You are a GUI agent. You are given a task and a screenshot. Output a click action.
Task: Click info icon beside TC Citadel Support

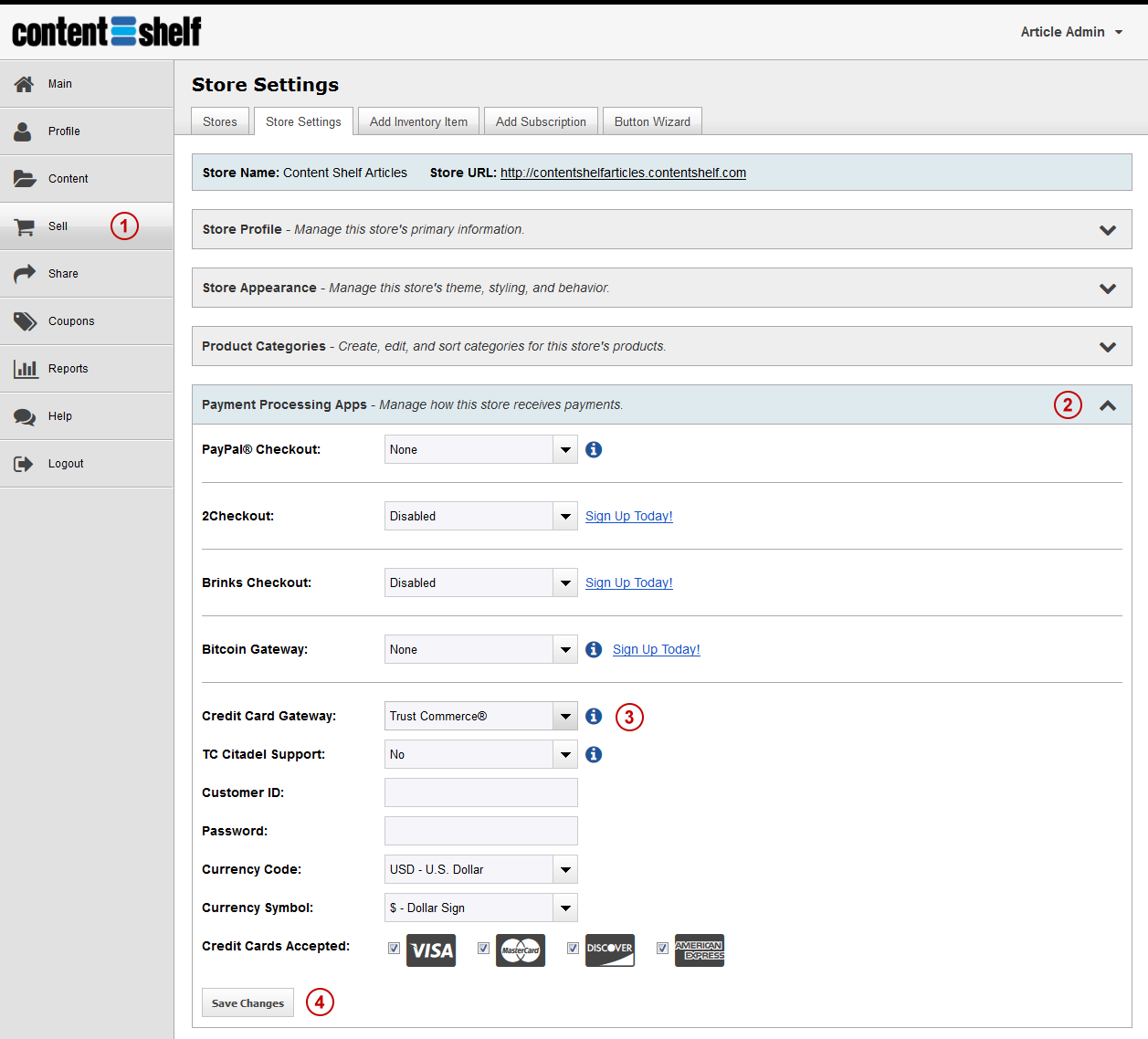click(594, 754)
